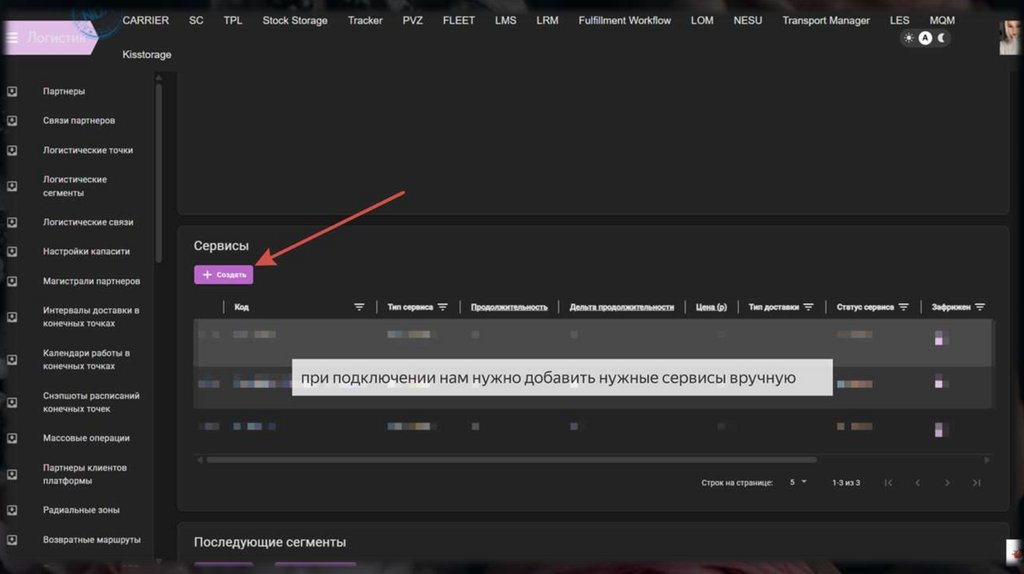
Task: Open the Kisstorage tab
Action: (147, 54)
